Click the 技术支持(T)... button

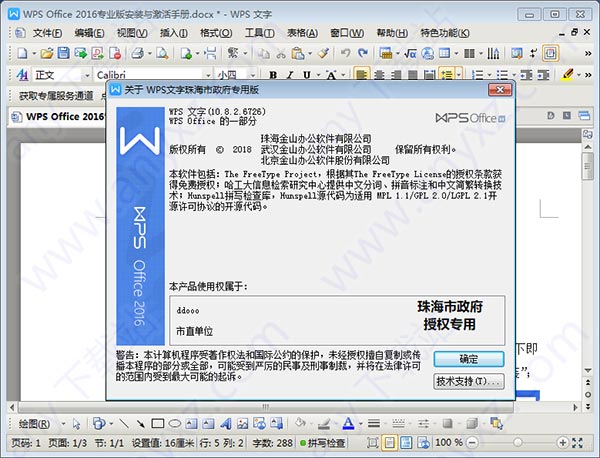pyautogui.click(x=469, y=381)
